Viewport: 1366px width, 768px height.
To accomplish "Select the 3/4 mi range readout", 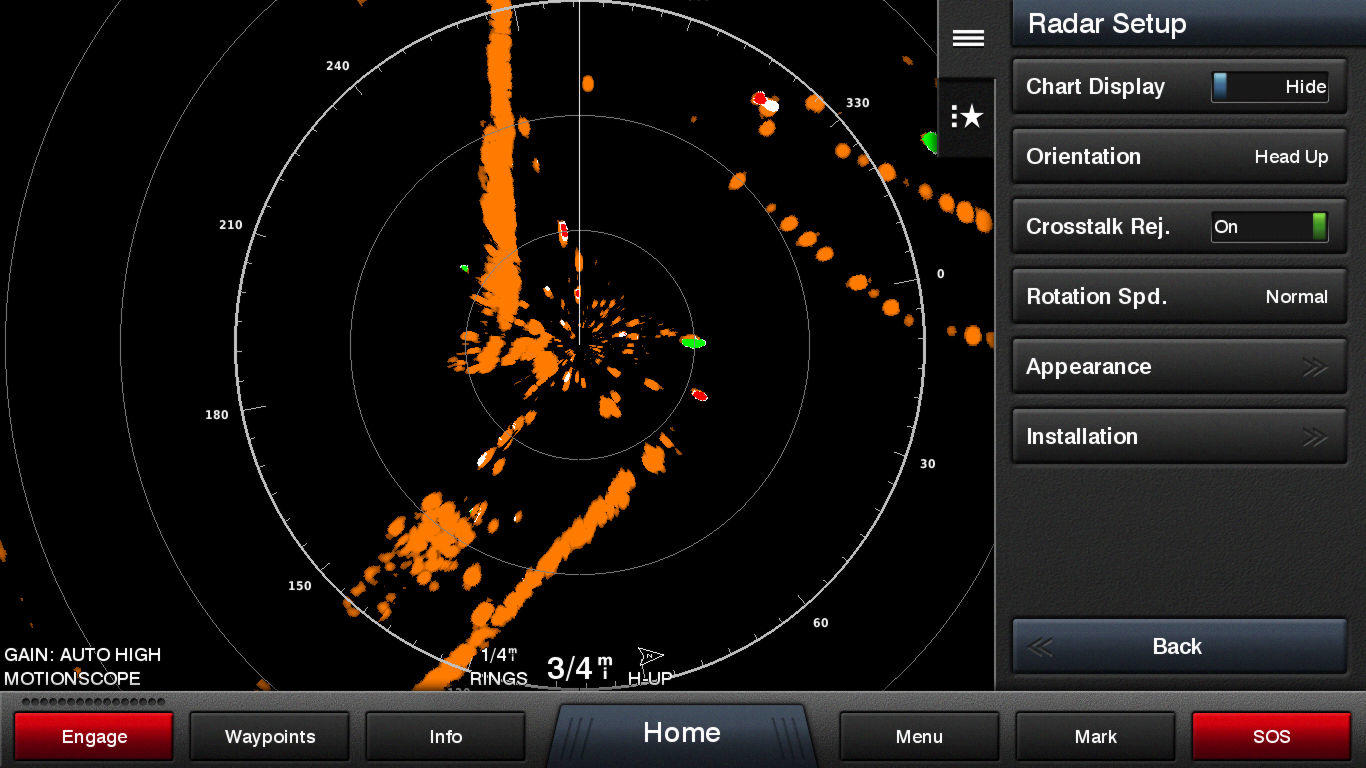I will [580, 668].
